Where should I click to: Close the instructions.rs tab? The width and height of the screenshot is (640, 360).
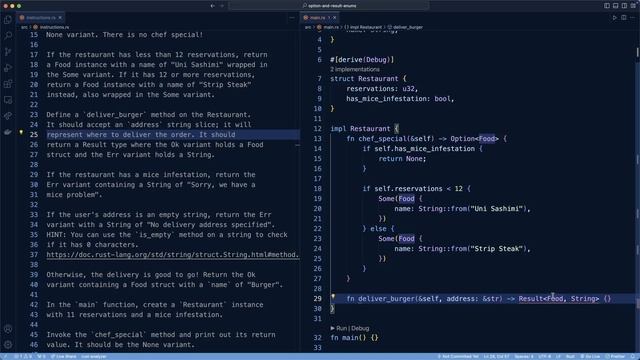point(60,18)
